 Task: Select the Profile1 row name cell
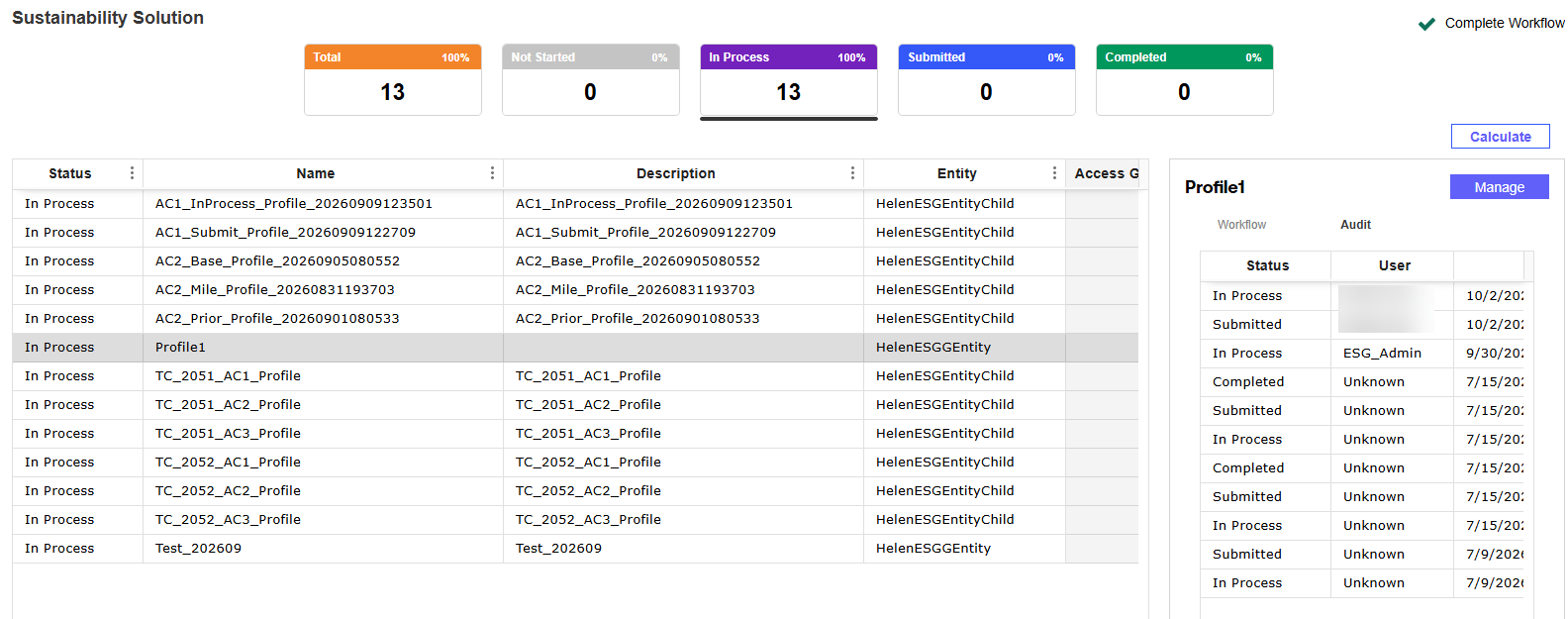coord(323,348)
